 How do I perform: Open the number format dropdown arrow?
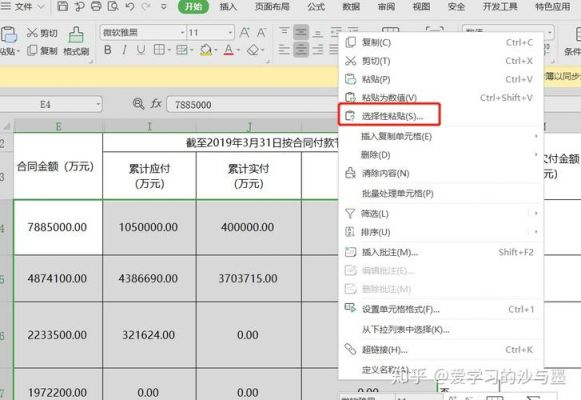click(x=550, y=32)
